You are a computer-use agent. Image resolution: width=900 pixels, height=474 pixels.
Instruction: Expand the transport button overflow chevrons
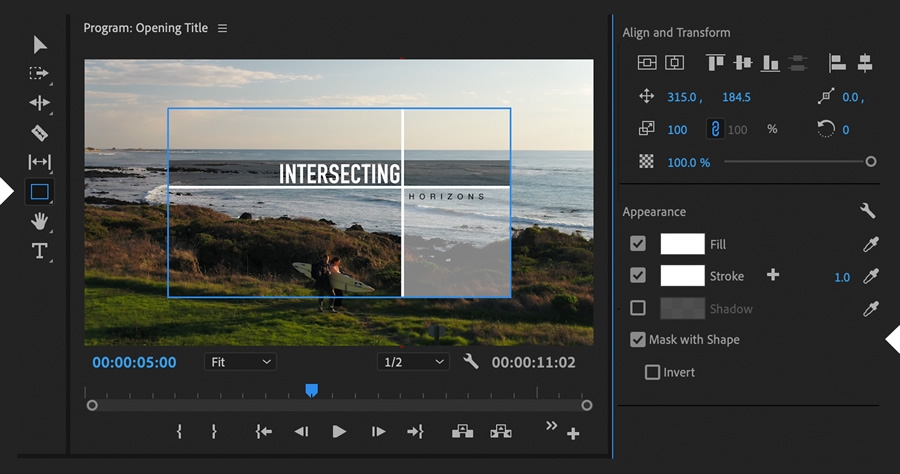tap(551, 426)
